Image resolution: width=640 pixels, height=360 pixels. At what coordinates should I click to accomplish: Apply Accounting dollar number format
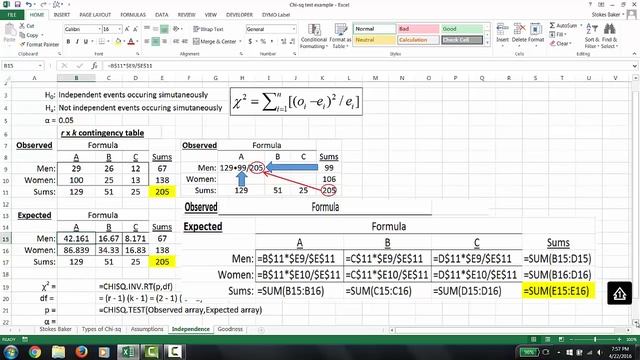pyautogui.click(x=250, y=41)
